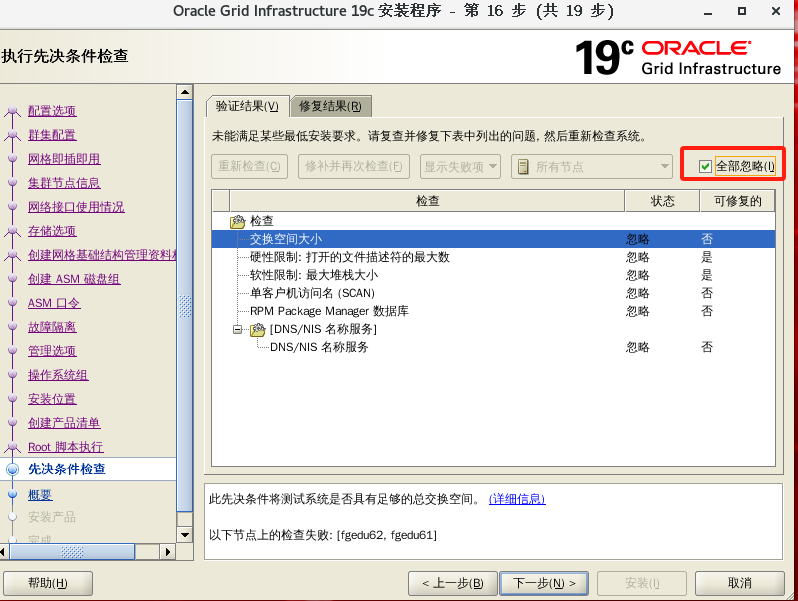This screenshot has width=798, height=601.
Task: Click the sidebar scroll down arrow
Action: 185,535
